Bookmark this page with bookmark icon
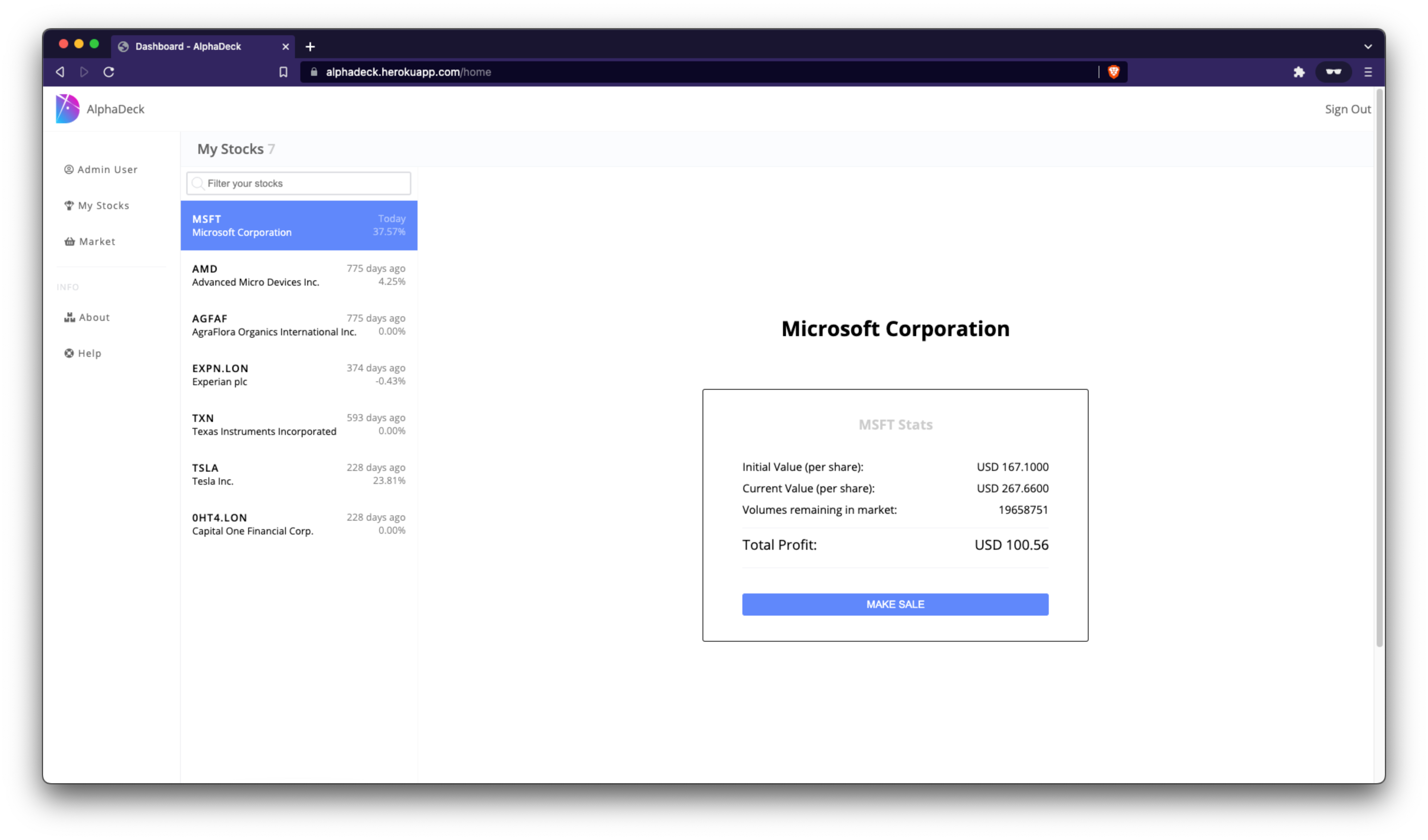This screenshot has height=840, width=1428. 283,72
